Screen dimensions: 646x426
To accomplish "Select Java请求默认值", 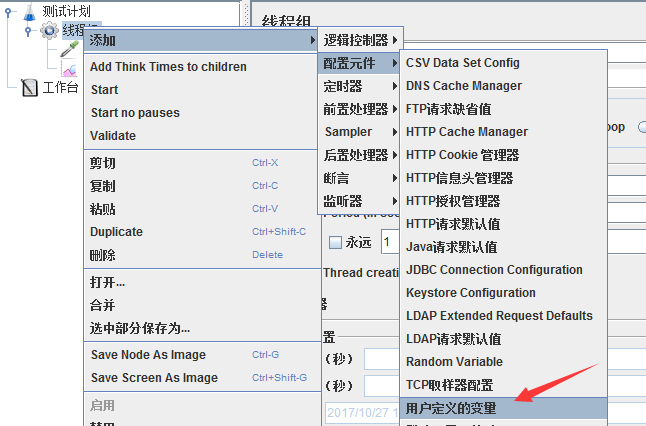I will point(503,248).
